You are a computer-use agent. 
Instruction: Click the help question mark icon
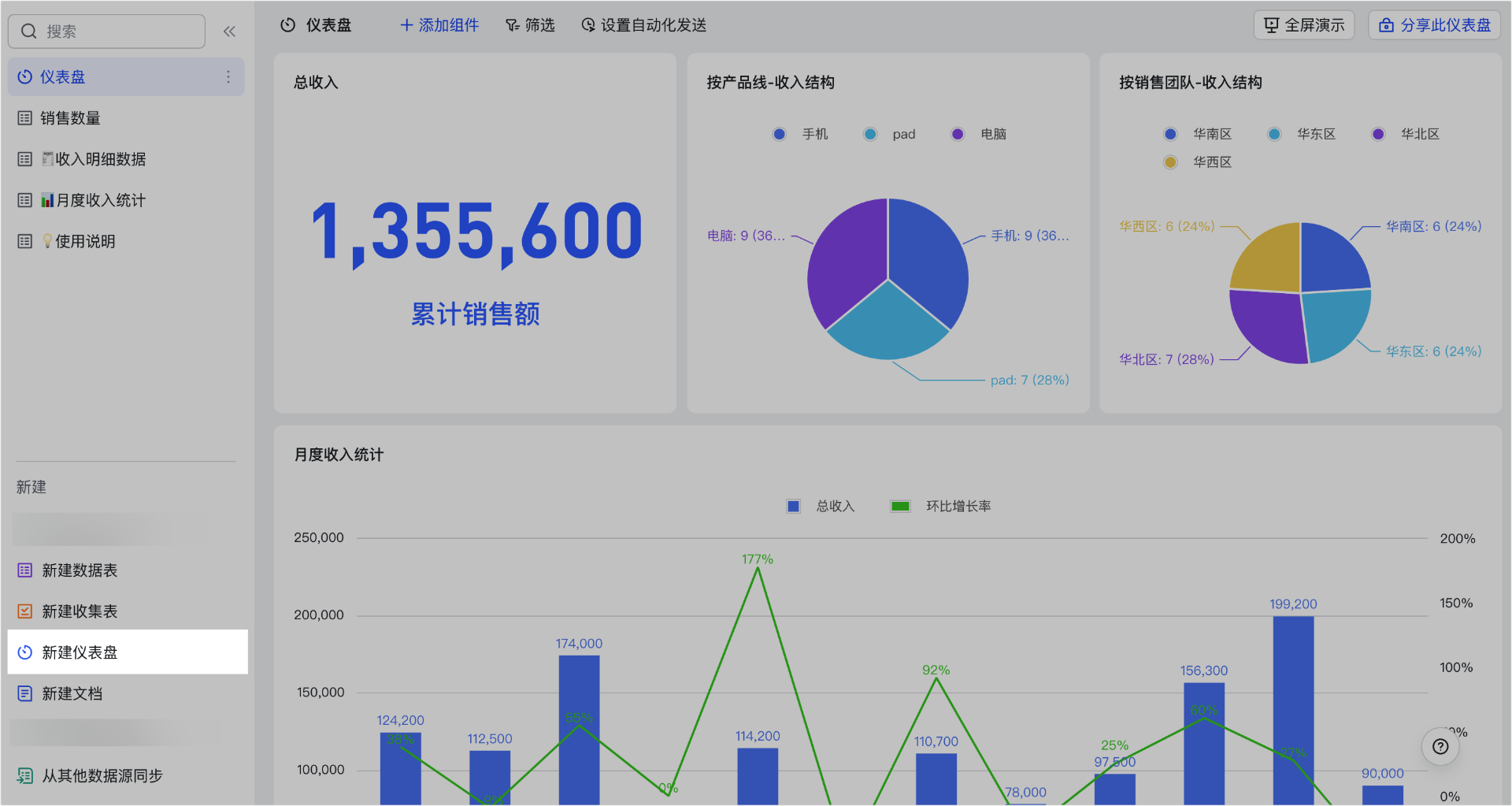point(1440,747)
